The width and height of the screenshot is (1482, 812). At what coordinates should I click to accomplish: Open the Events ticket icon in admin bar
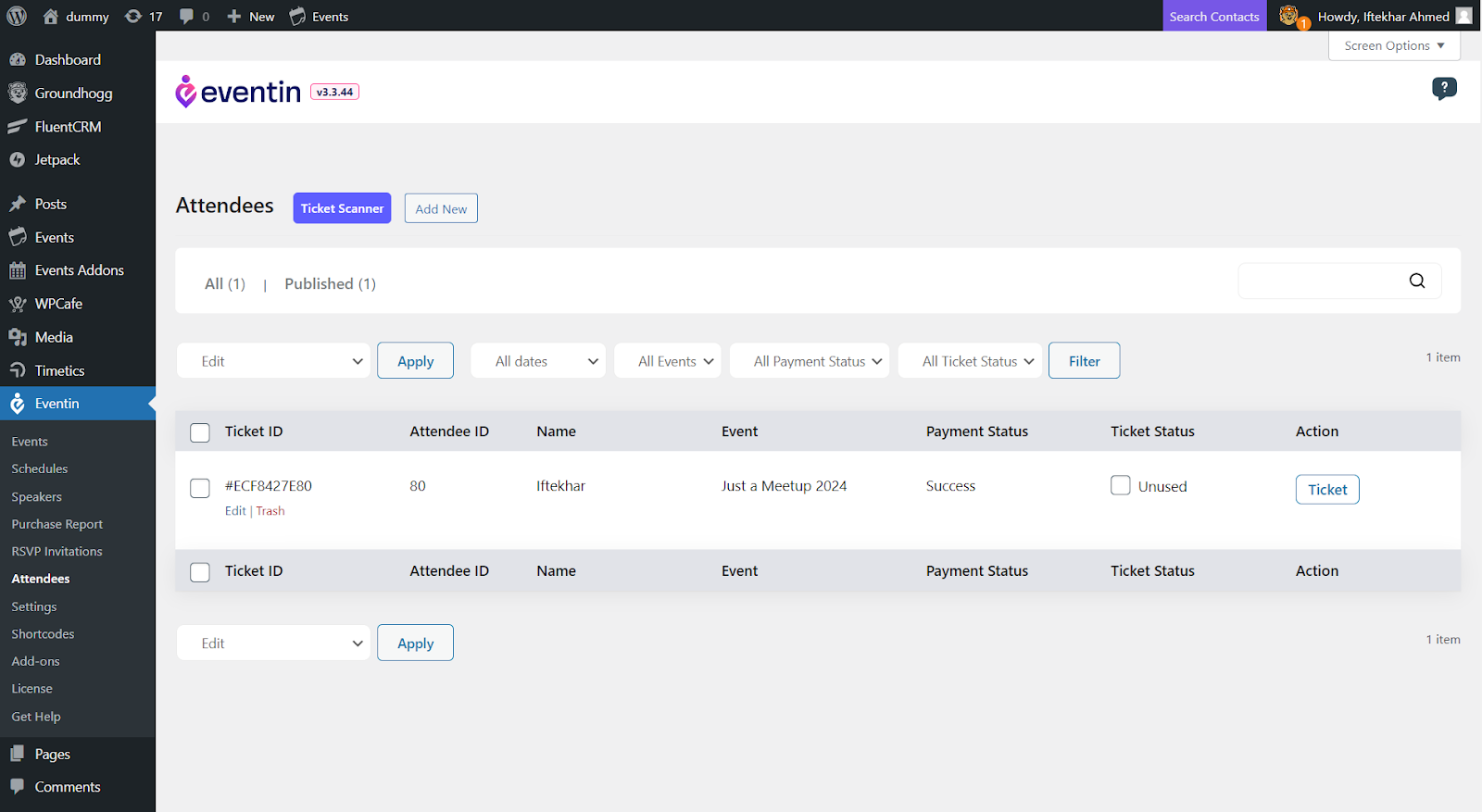(297, 17)
